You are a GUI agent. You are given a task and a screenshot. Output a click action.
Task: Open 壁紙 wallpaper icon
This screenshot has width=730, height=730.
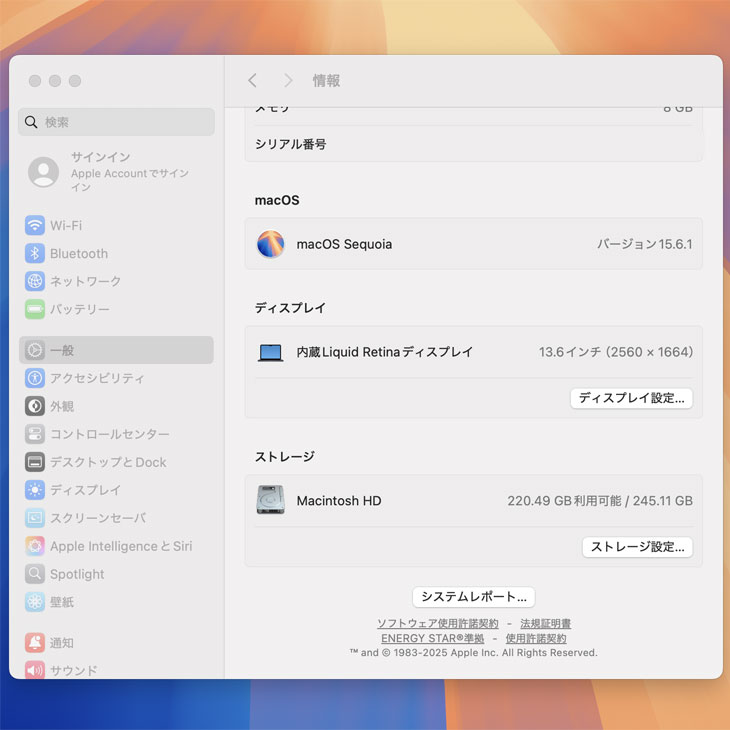point(35,602)
